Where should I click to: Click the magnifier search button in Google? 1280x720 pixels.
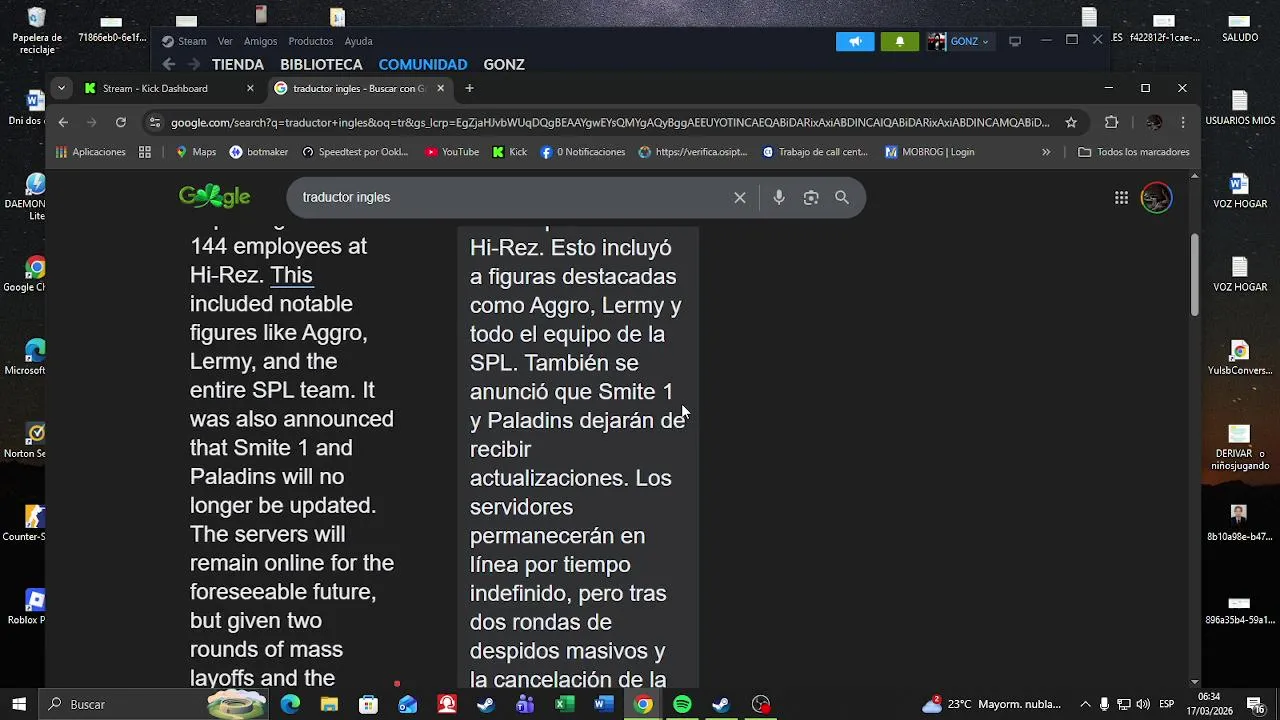click(842, 198)
